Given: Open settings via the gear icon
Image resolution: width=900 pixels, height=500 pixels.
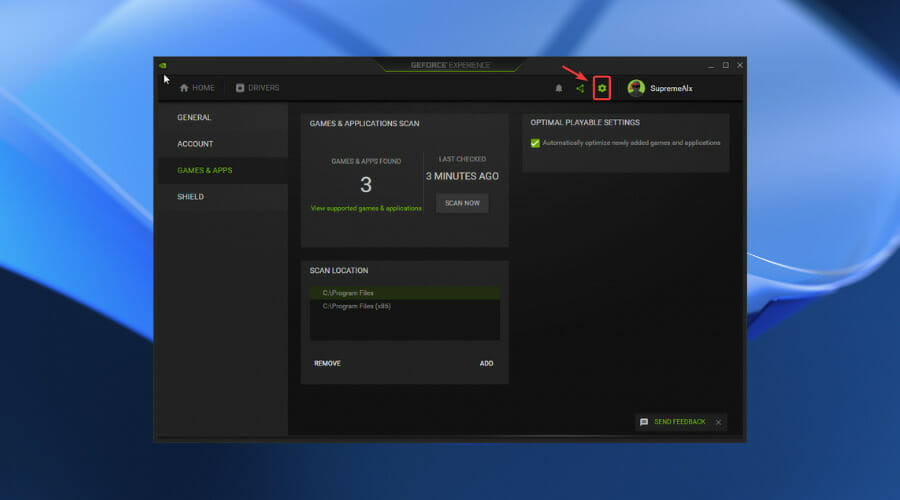Looking at the screenshot, I should (x=602, y=88).
